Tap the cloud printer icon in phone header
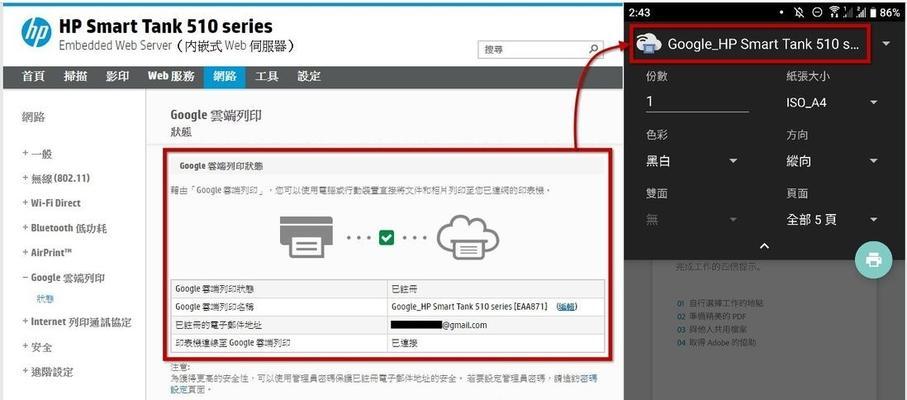Screen dimensions: 907x400 click(648, 44)
